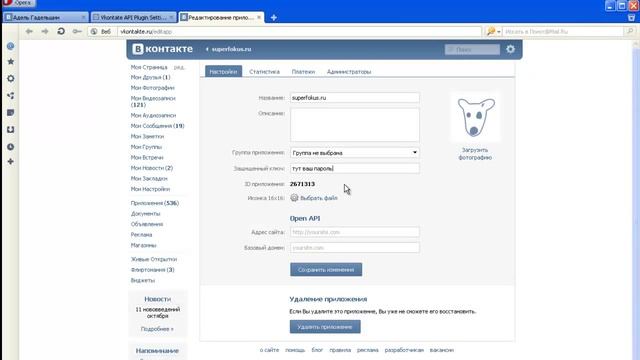
Task: Switch to the Адель Гадельшин browser tab
Action: point(46,18)
